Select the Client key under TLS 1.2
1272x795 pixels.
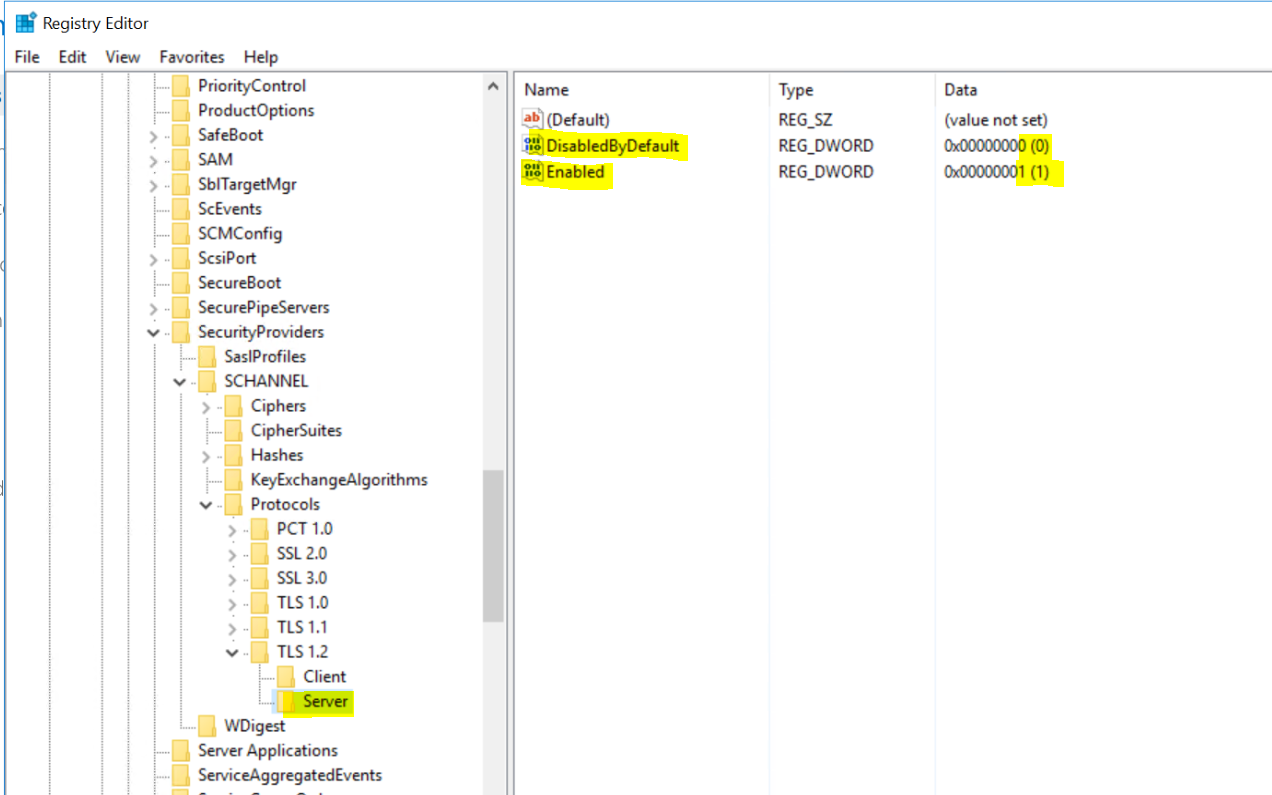click(325, 677)
